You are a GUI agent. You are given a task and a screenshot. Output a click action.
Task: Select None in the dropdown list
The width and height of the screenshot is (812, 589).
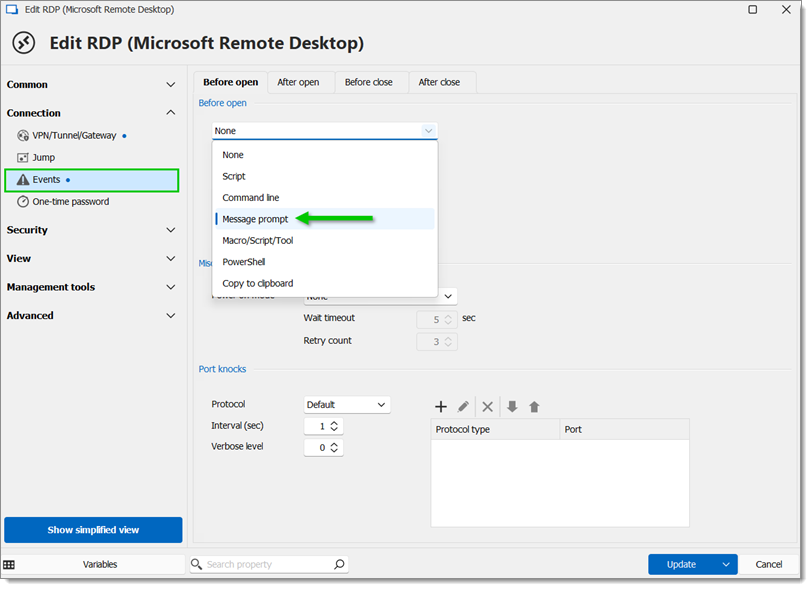(325, 155)
